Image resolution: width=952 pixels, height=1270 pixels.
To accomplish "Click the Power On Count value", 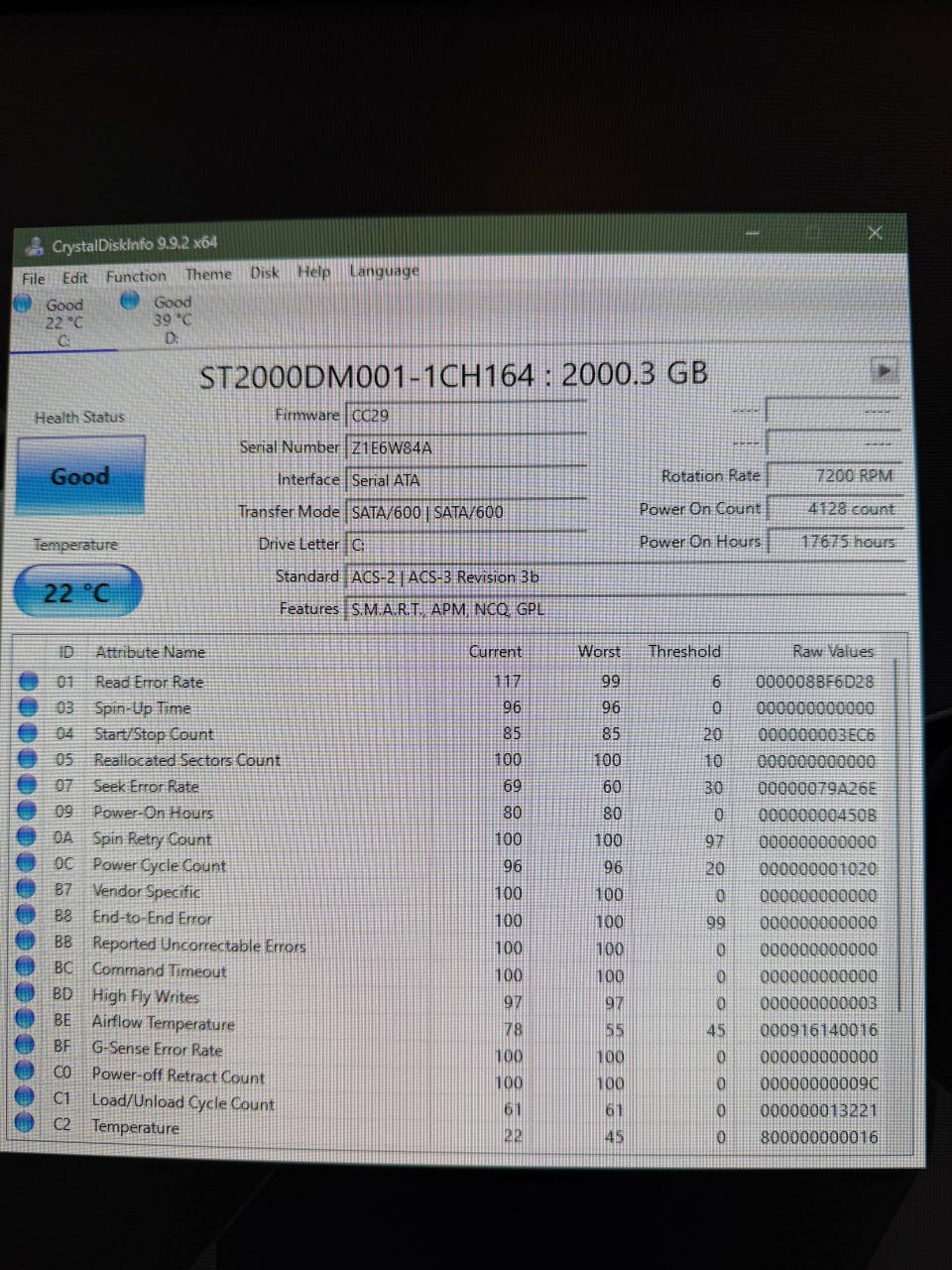I will pyautogui.click(x=835, y=508).
